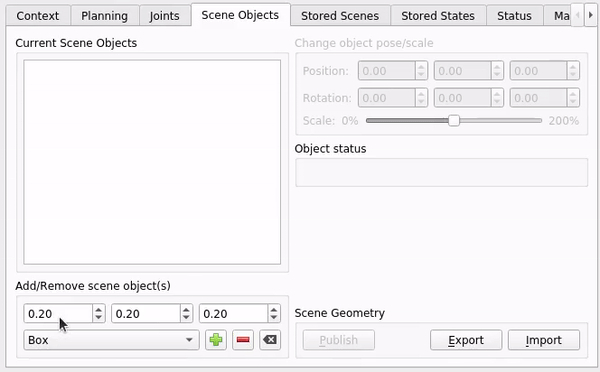Click the third object size field
Image resolution: width=600 pixels, height=372 pixels.
tap(233, 314)
